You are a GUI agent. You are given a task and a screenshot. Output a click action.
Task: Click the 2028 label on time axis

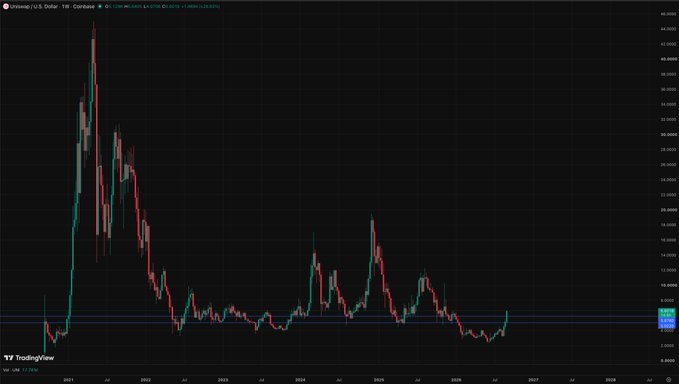[x=611, y=380]
